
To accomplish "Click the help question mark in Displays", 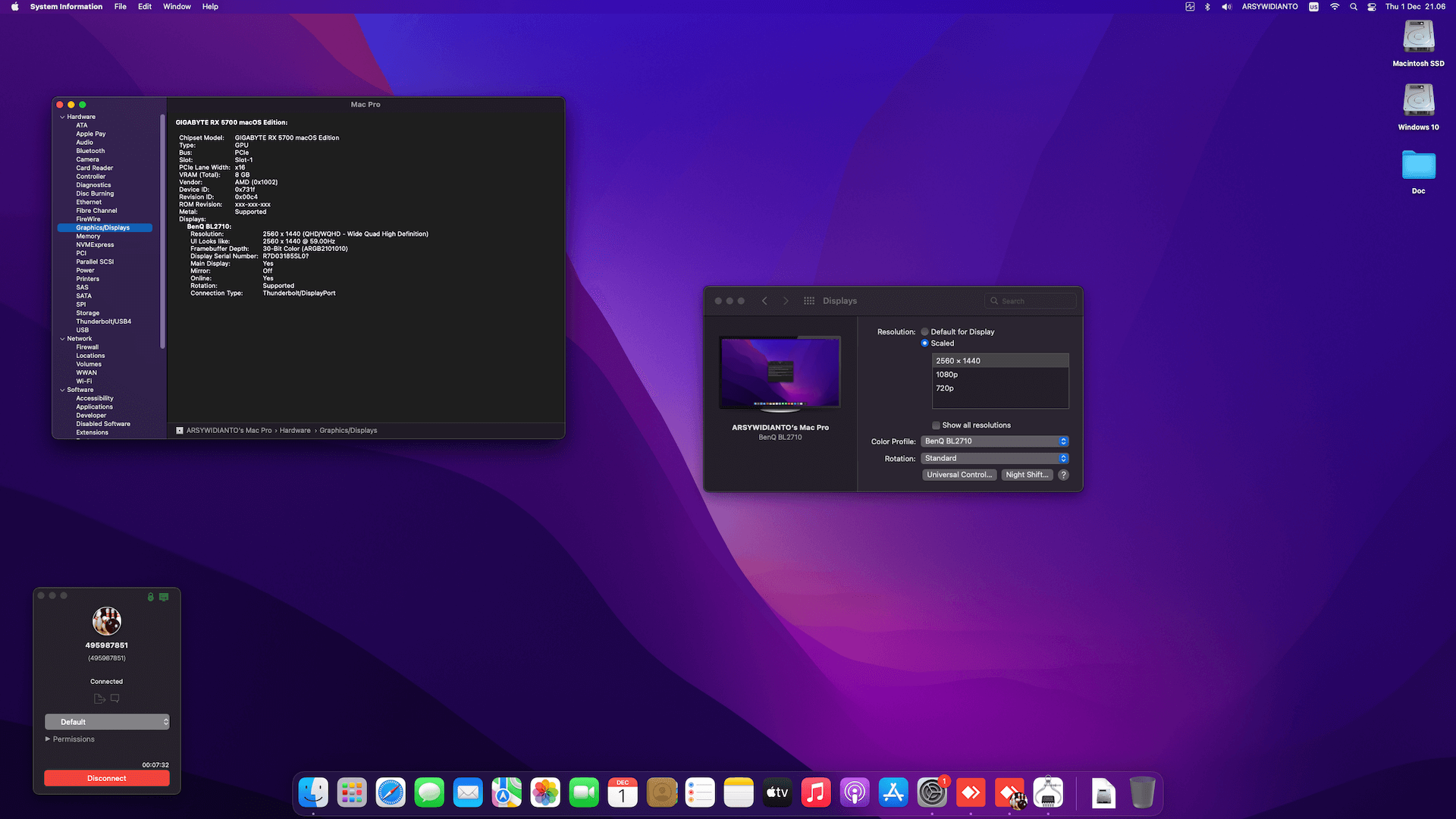I will click(1063, 475).
